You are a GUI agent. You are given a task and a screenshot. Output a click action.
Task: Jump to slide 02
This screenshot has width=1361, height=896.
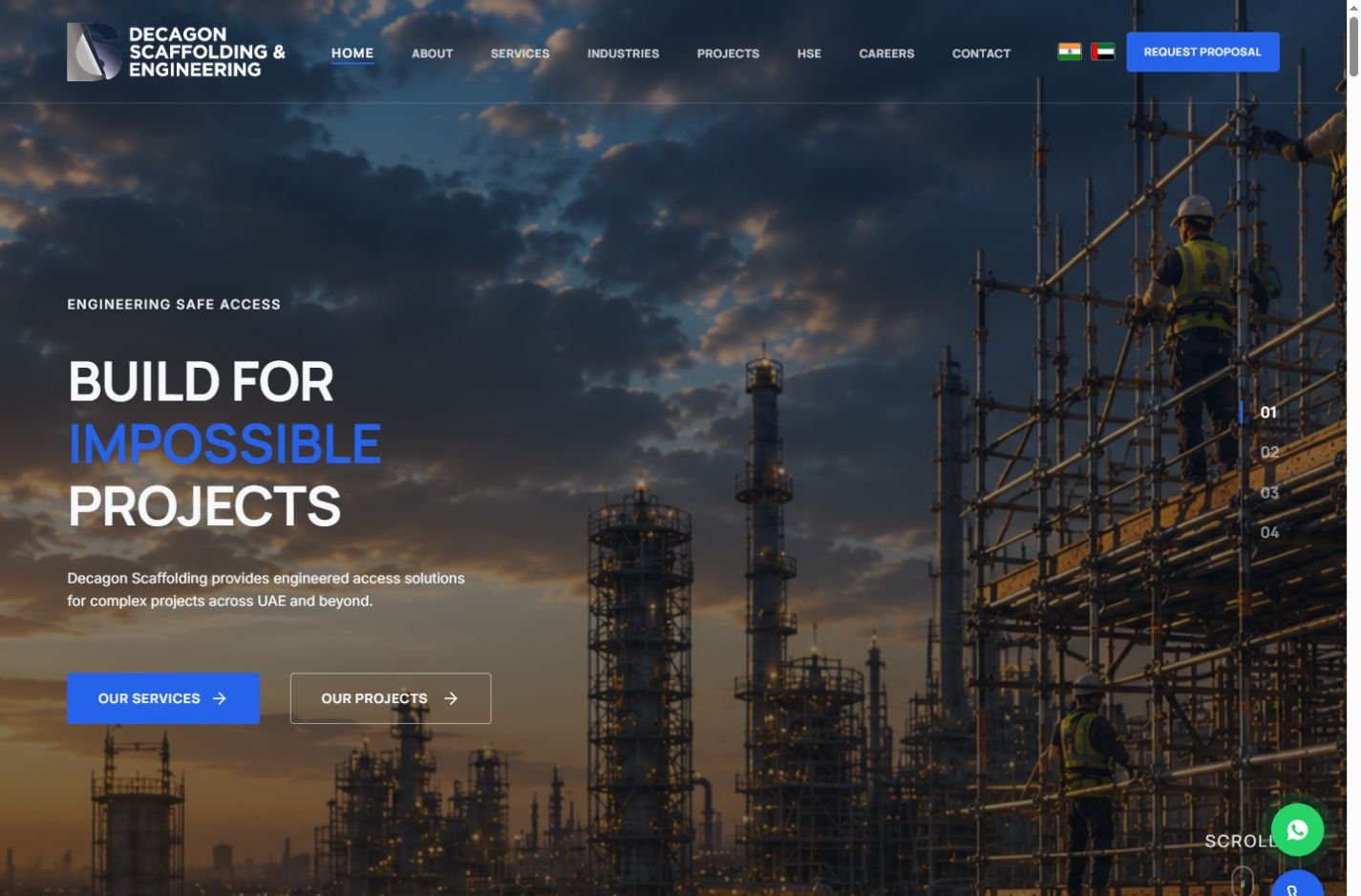(x=1269, y=452)
